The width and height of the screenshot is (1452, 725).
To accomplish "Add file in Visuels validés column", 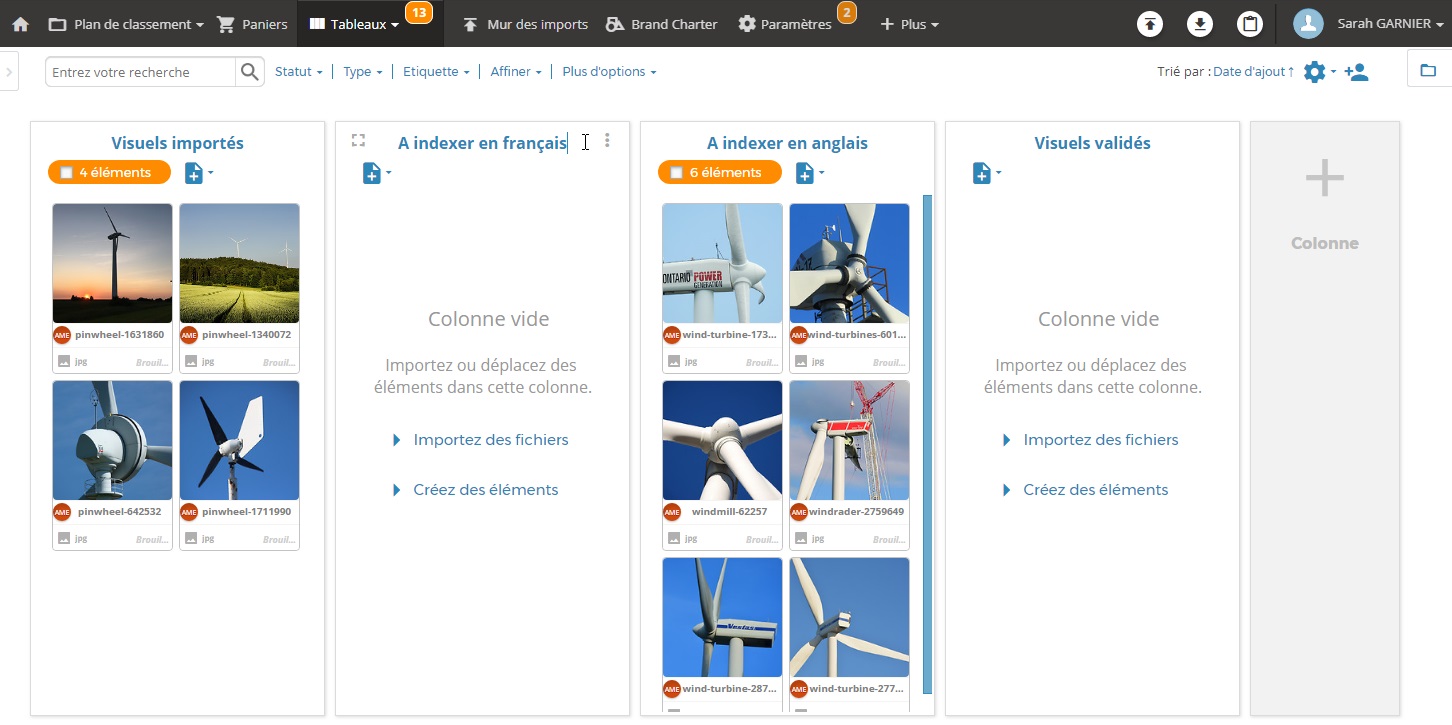I will coord(986,173).
